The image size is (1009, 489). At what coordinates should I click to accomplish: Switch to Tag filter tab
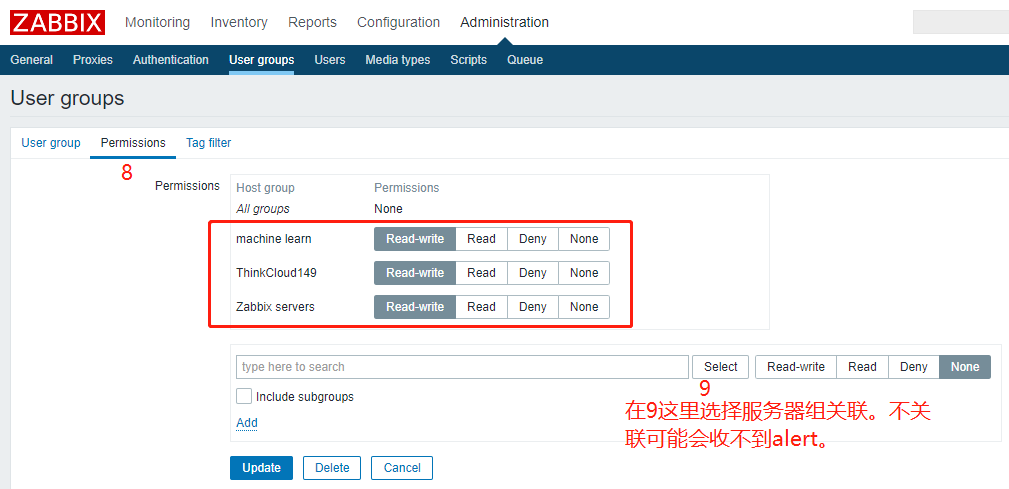(208, 143)
